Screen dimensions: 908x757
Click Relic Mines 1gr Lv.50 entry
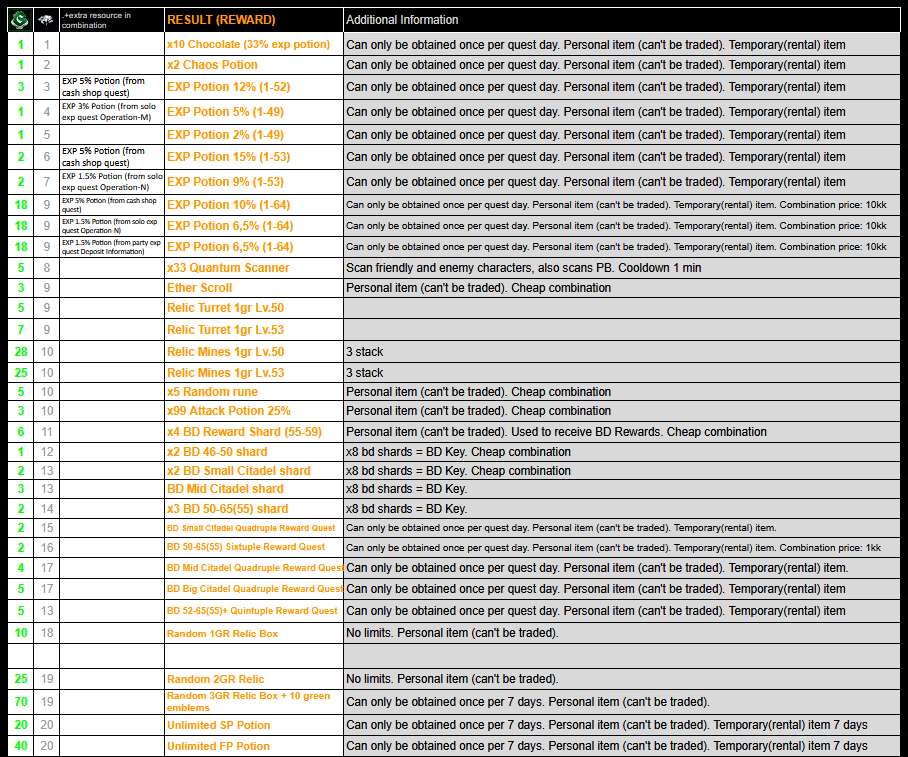[225, 352]
